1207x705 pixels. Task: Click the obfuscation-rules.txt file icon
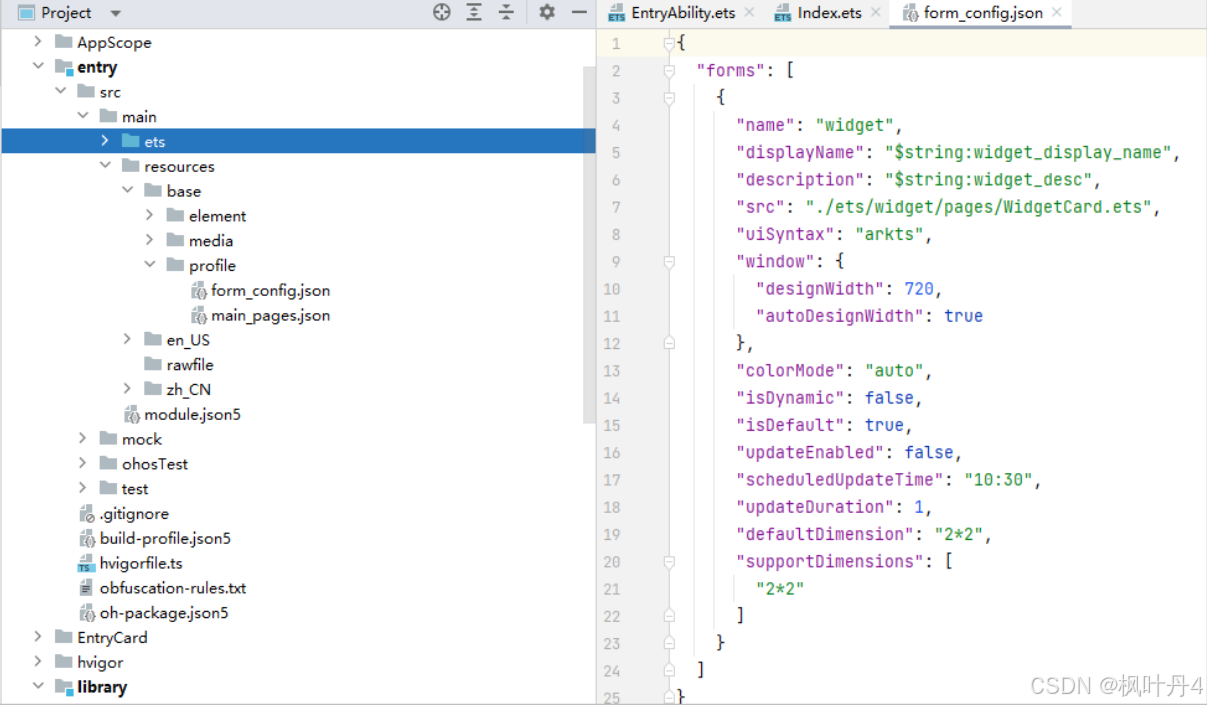87,589
